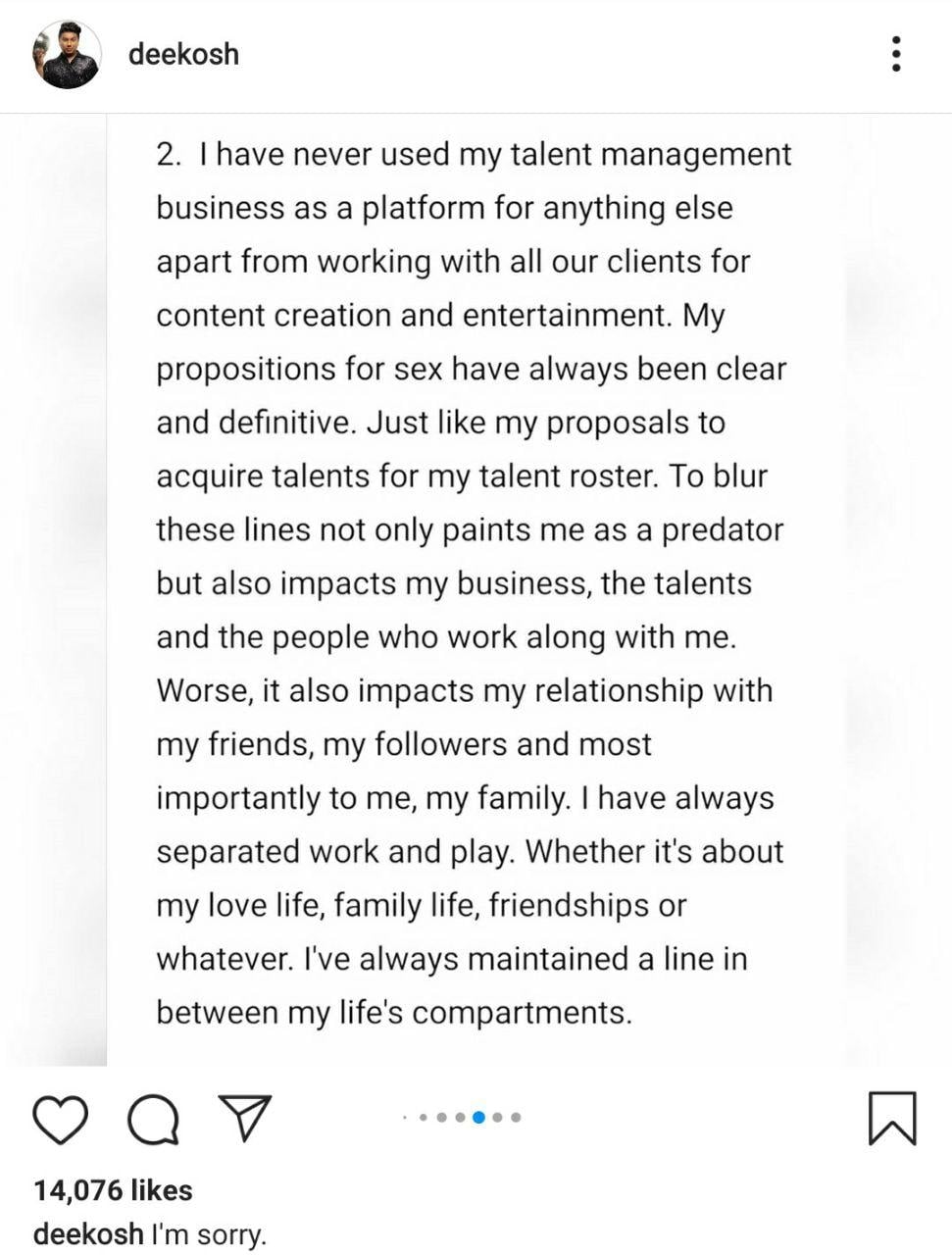952x1255 pixels.
Task: Save the post with the bookmark icon
Action: [x=892, y=1118]
